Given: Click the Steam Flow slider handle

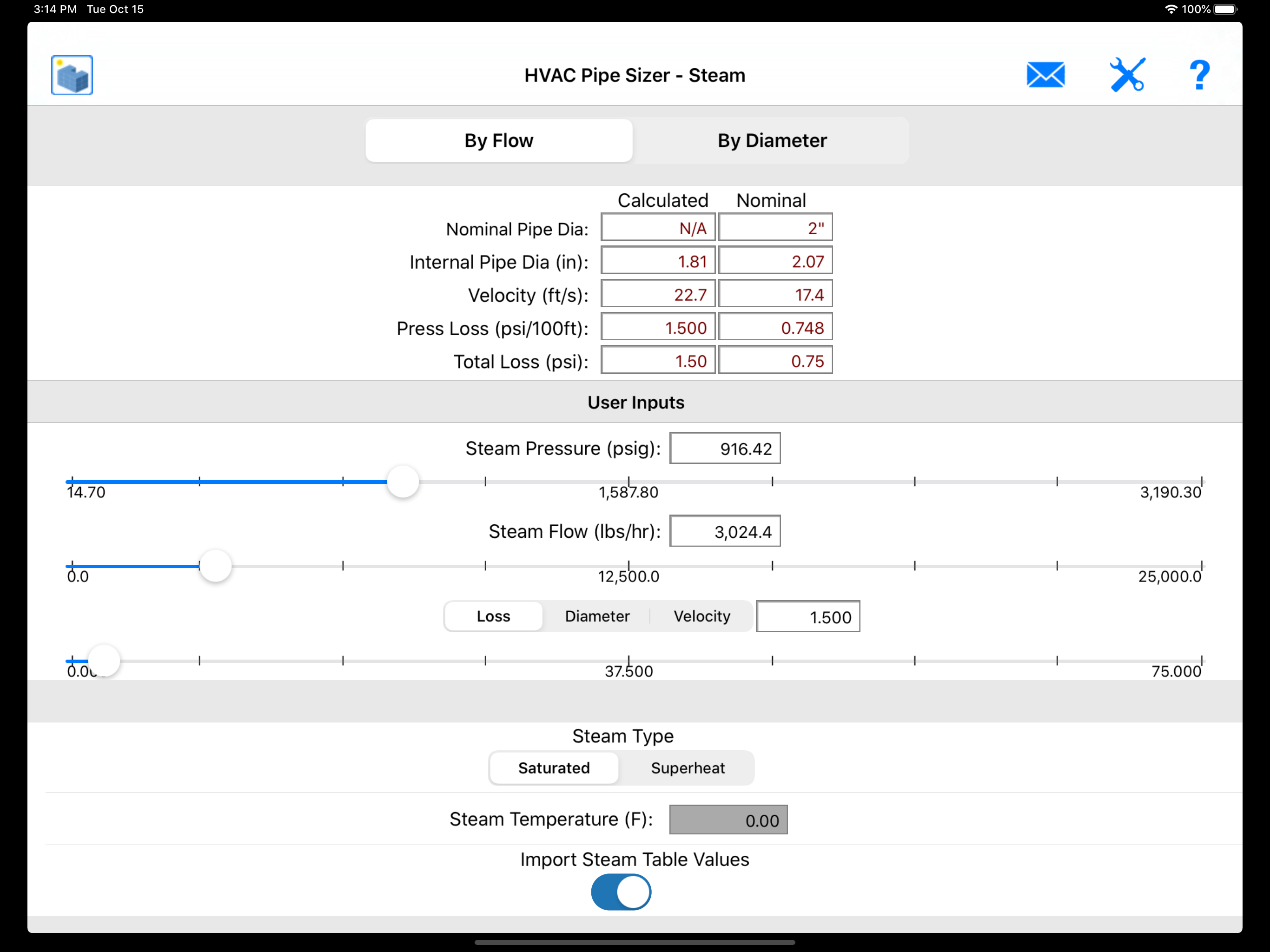Looking at the screenshot, I should click(x=215, y=566).
